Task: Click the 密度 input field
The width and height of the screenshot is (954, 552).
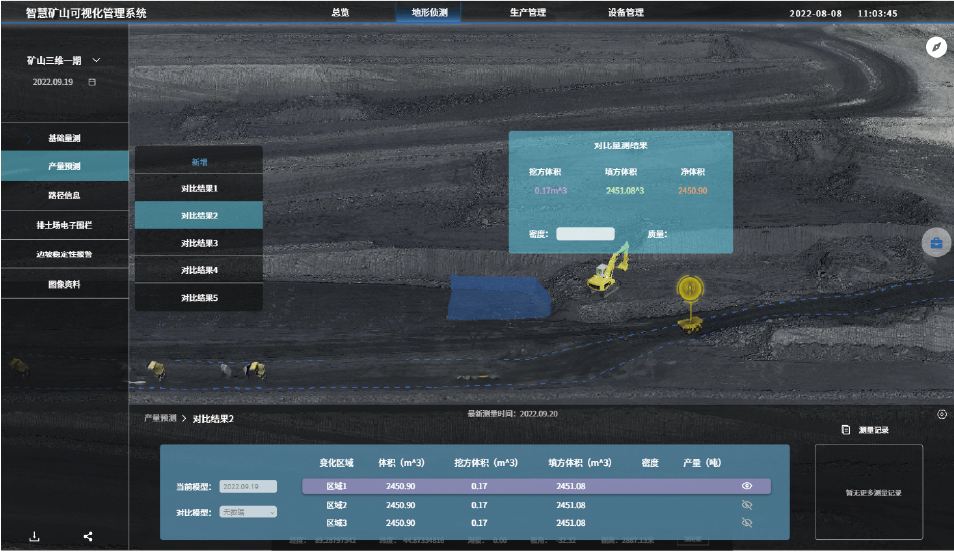Action: (x=585, y=234)
